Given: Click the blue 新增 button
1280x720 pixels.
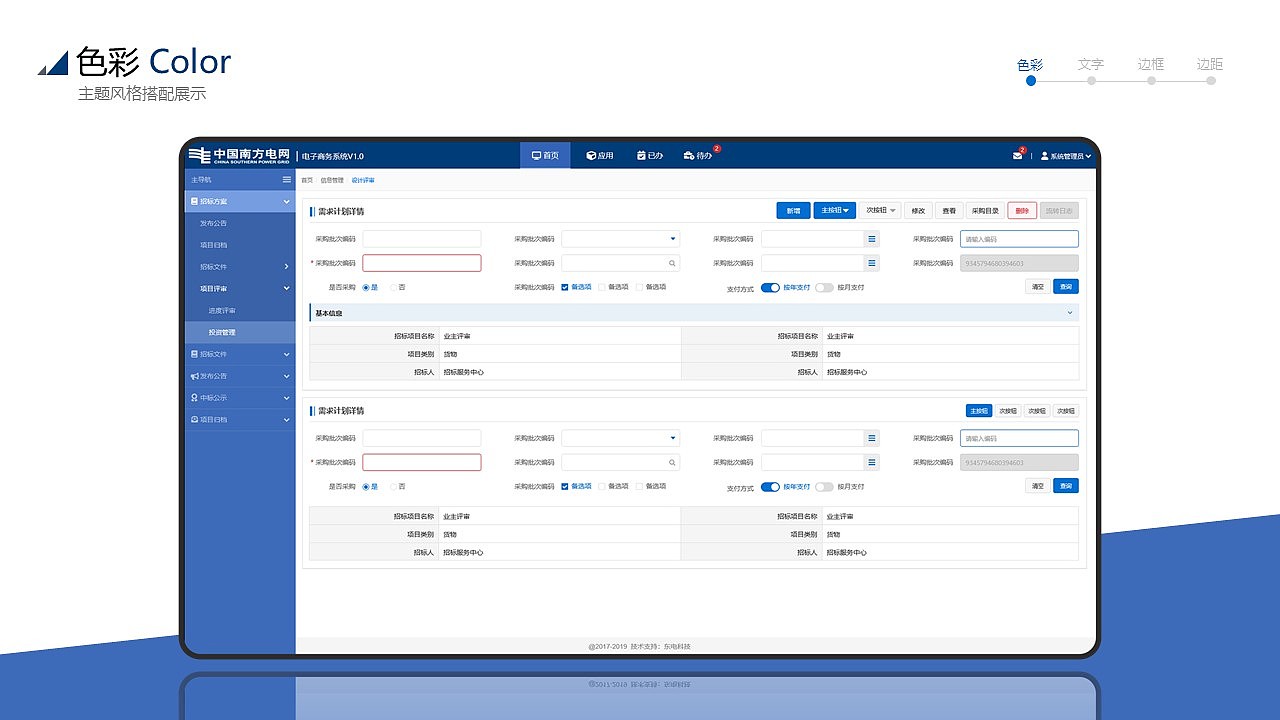Looking at the screenshot, I should (x=793, y=211).
